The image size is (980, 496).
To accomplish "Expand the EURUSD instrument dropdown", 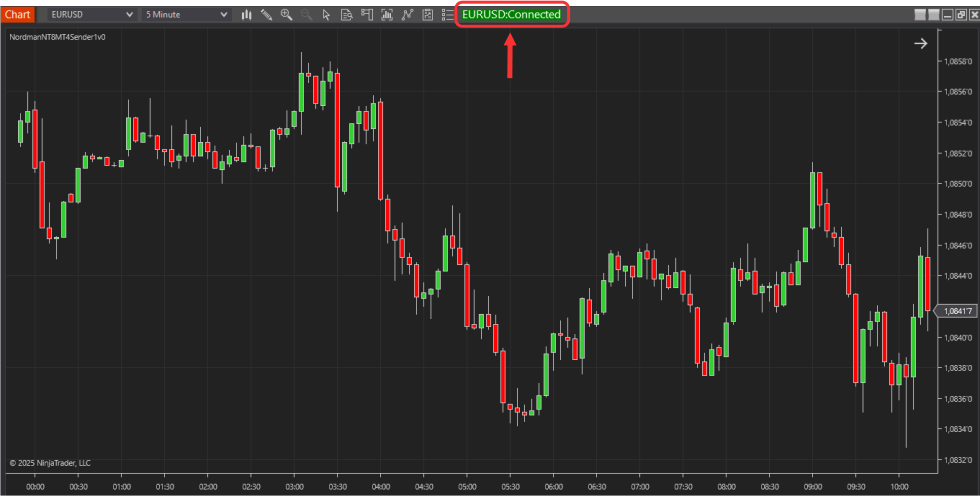I will pyautogui.click(x=129, y=15).
